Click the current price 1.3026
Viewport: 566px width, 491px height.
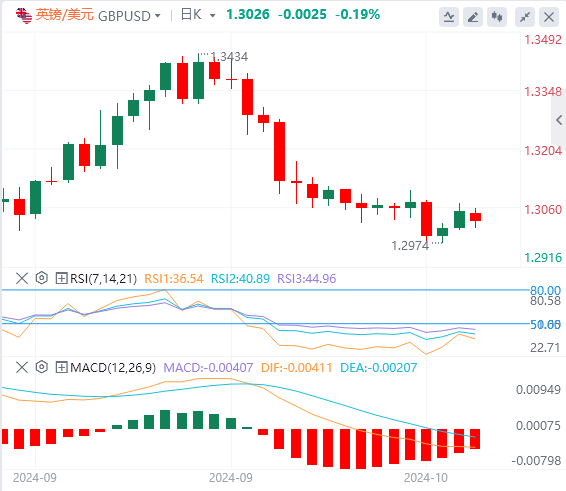coord(248,15)
